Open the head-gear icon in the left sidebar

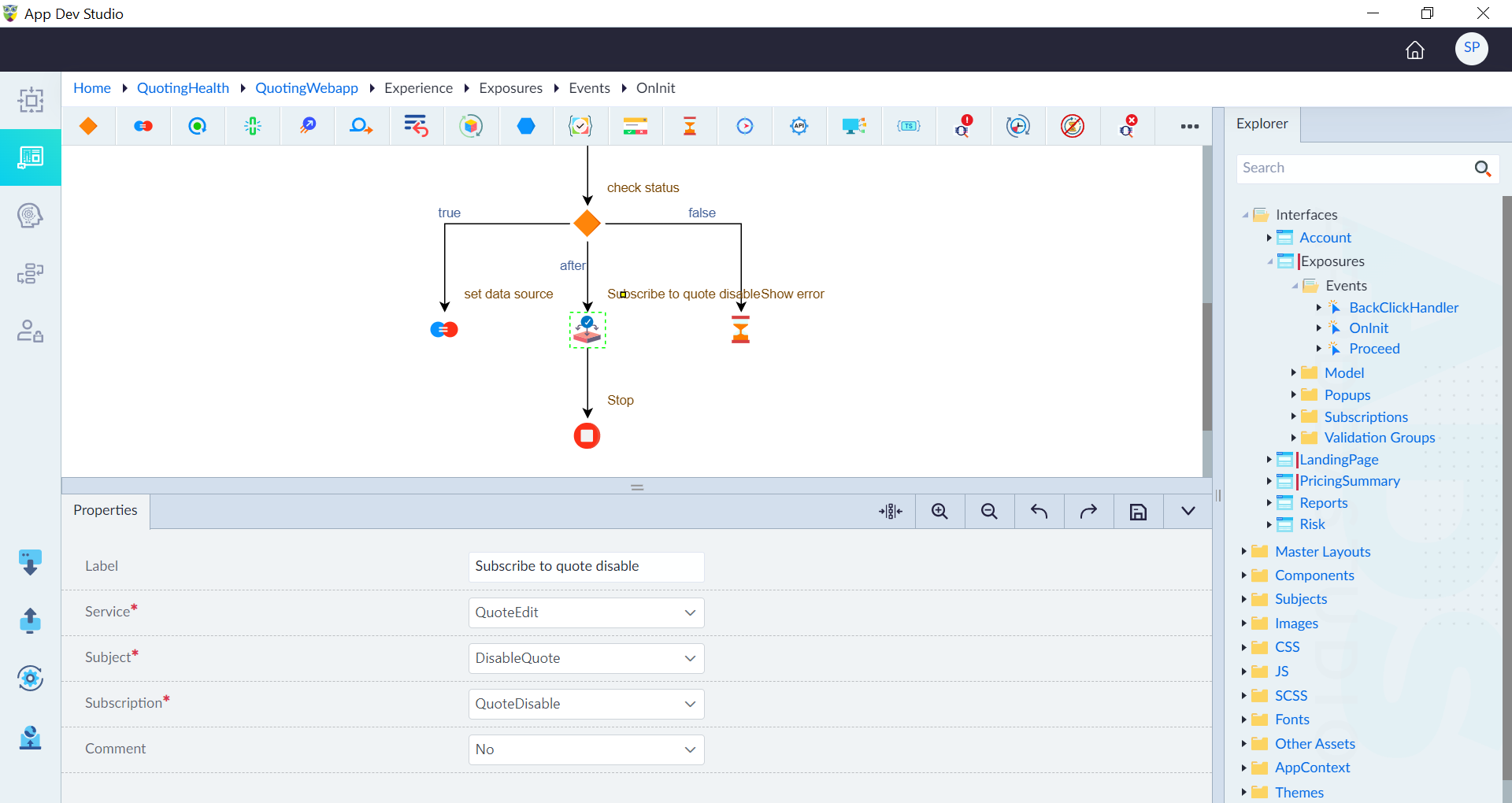pyautogui.click(x=30, y=216)
